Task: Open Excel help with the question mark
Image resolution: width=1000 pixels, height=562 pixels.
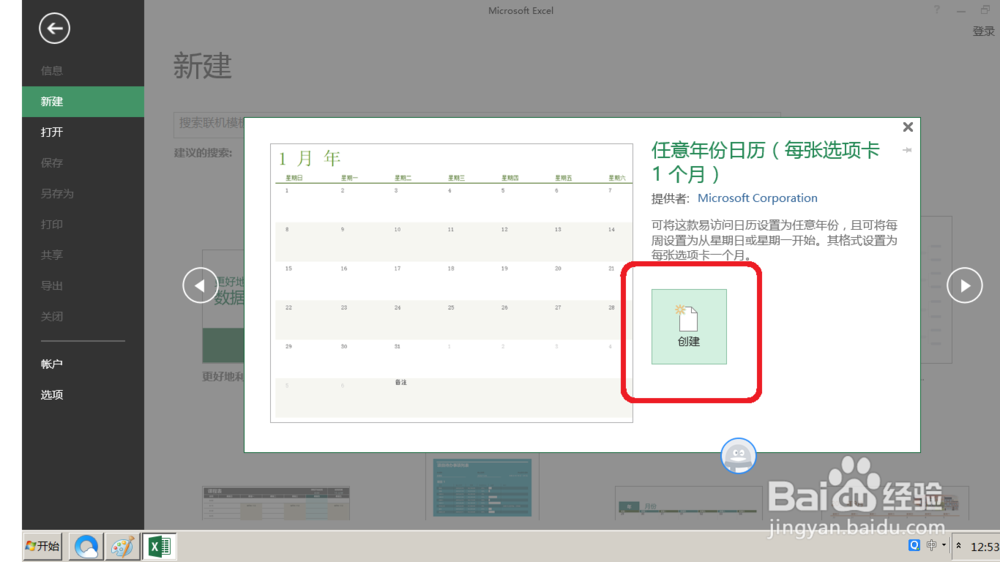Action: pos(937,10)
